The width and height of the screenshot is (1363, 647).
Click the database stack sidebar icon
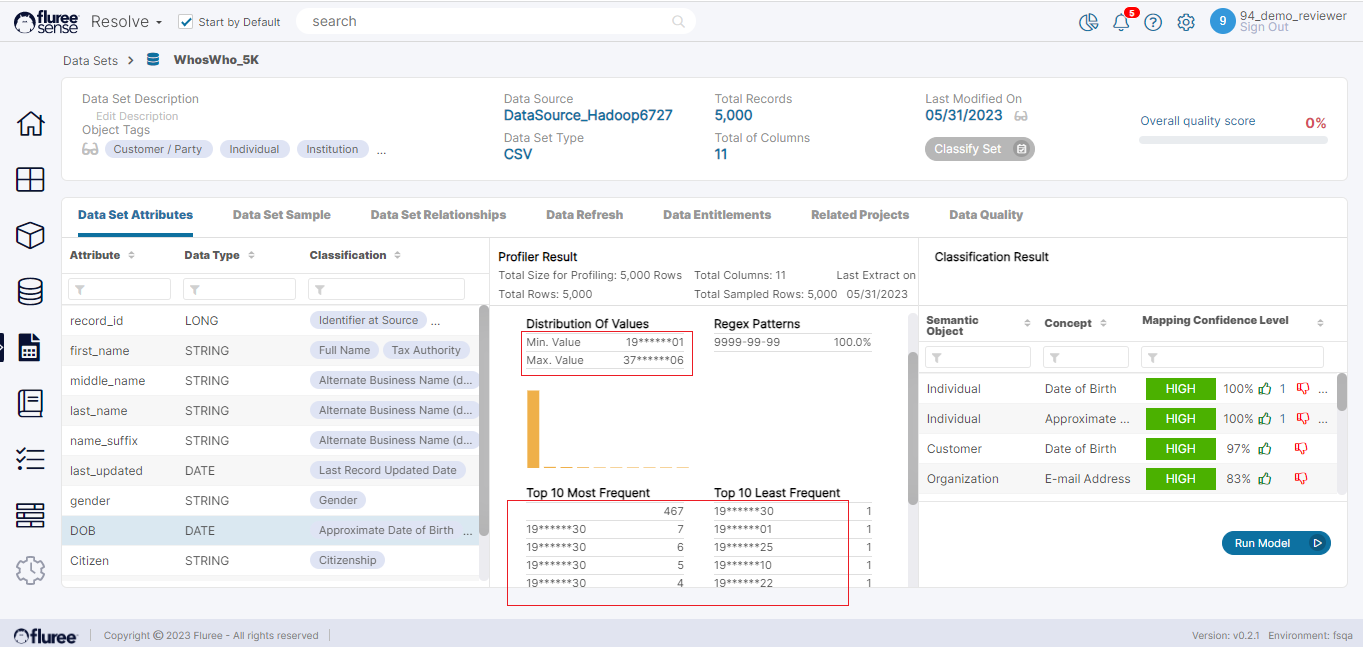pos(31,291)
